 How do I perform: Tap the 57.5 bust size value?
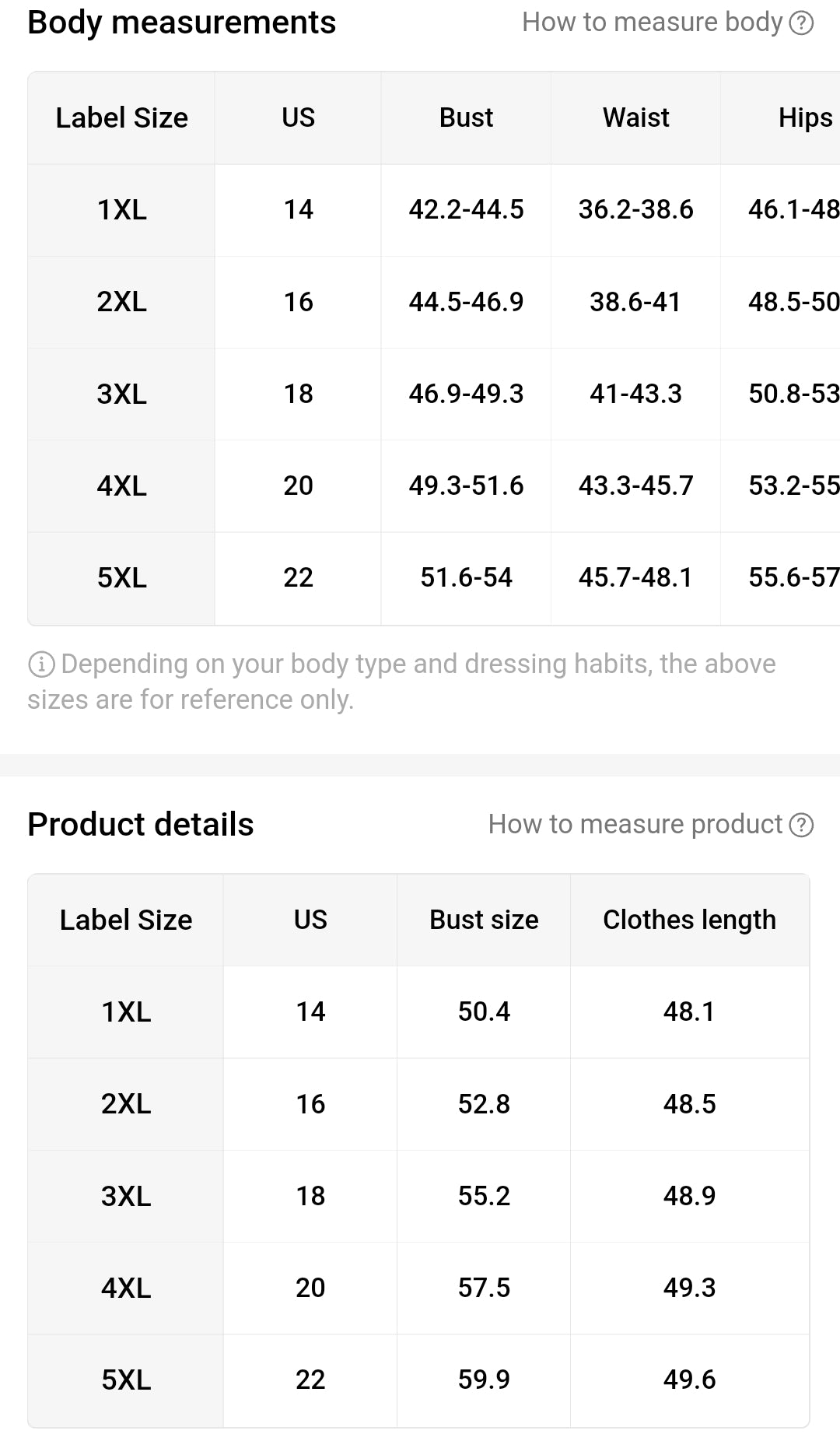pyautogui.click(x=484, y=1288)
